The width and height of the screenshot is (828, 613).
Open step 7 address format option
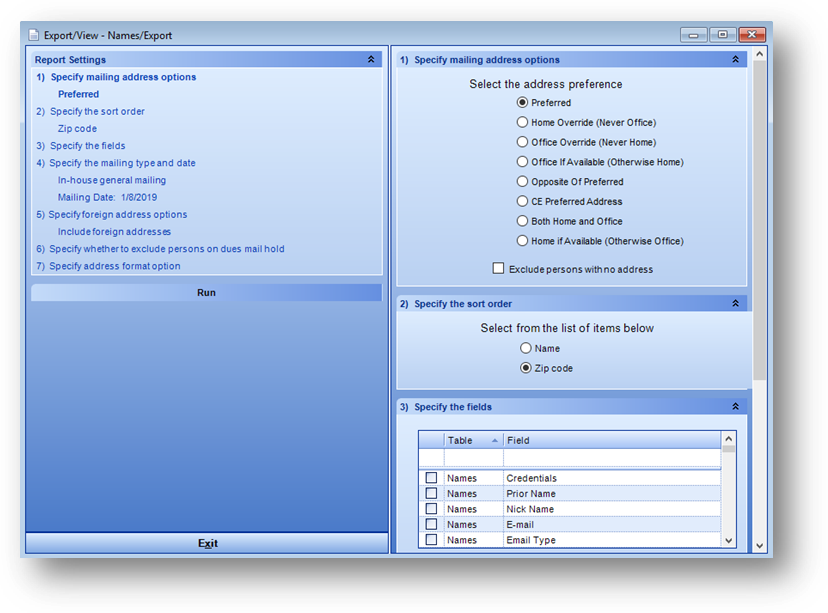point(108,266)
